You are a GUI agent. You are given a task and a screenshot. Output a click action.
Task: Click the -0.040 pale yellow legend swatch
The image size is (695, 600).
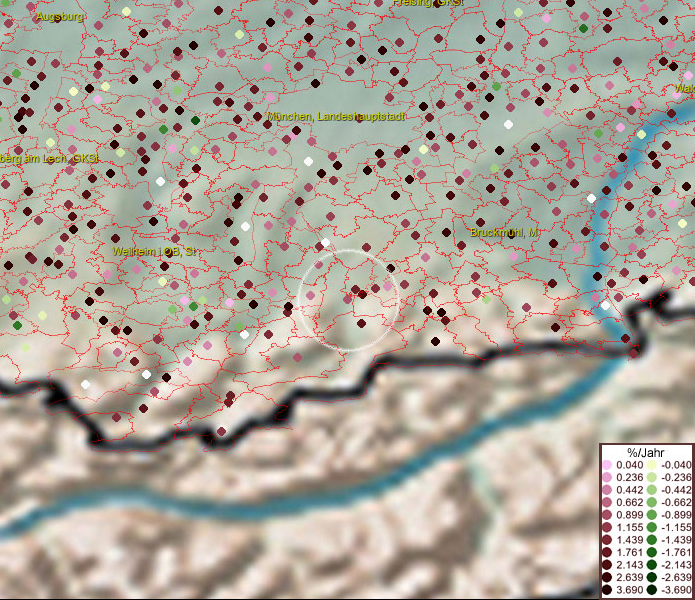pyautogui.click(x=651, y=465)
